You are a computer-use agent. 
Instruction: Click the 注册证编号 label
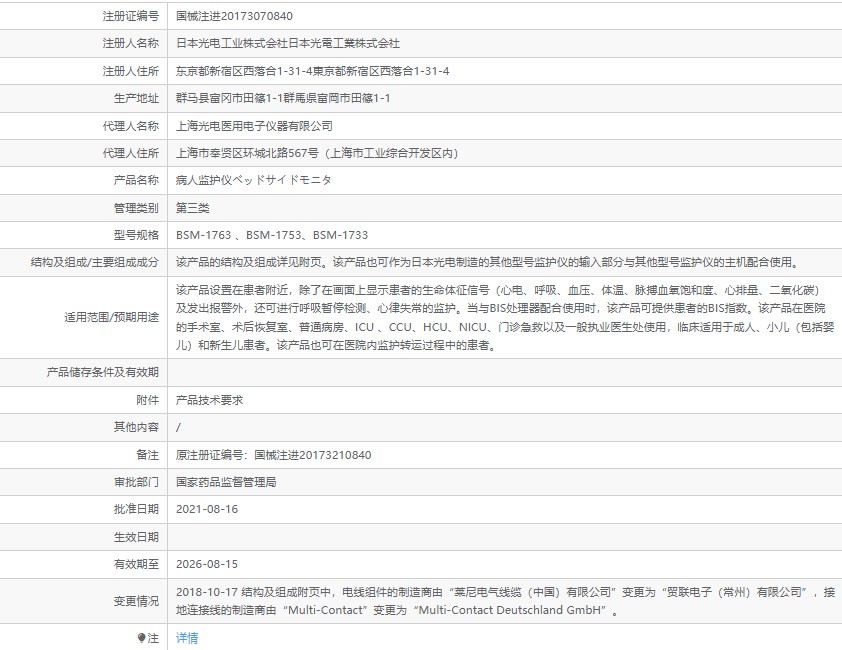point(130,16)
